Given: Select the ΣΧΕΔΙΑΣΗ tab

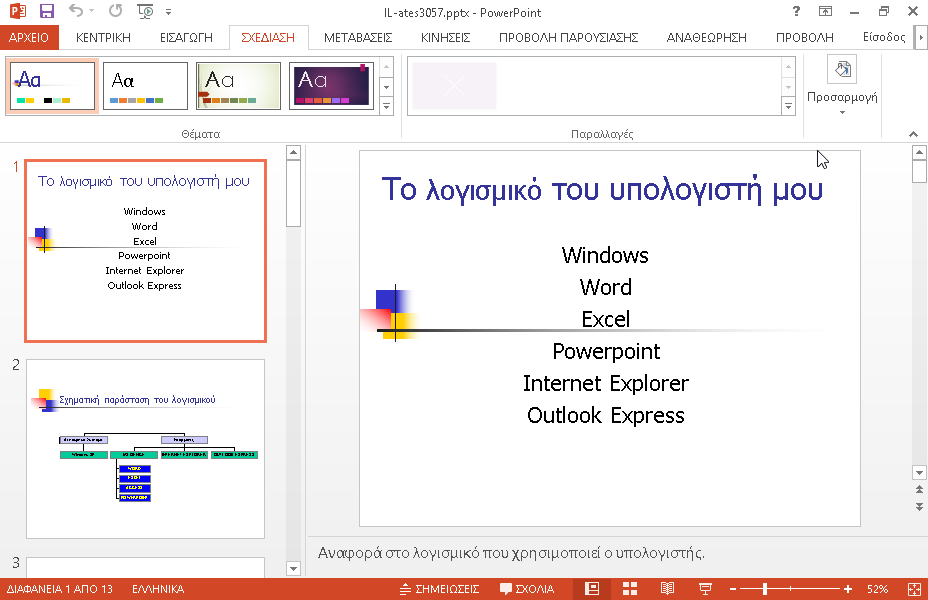Looking at the screenshot, I should coord(268,37).
